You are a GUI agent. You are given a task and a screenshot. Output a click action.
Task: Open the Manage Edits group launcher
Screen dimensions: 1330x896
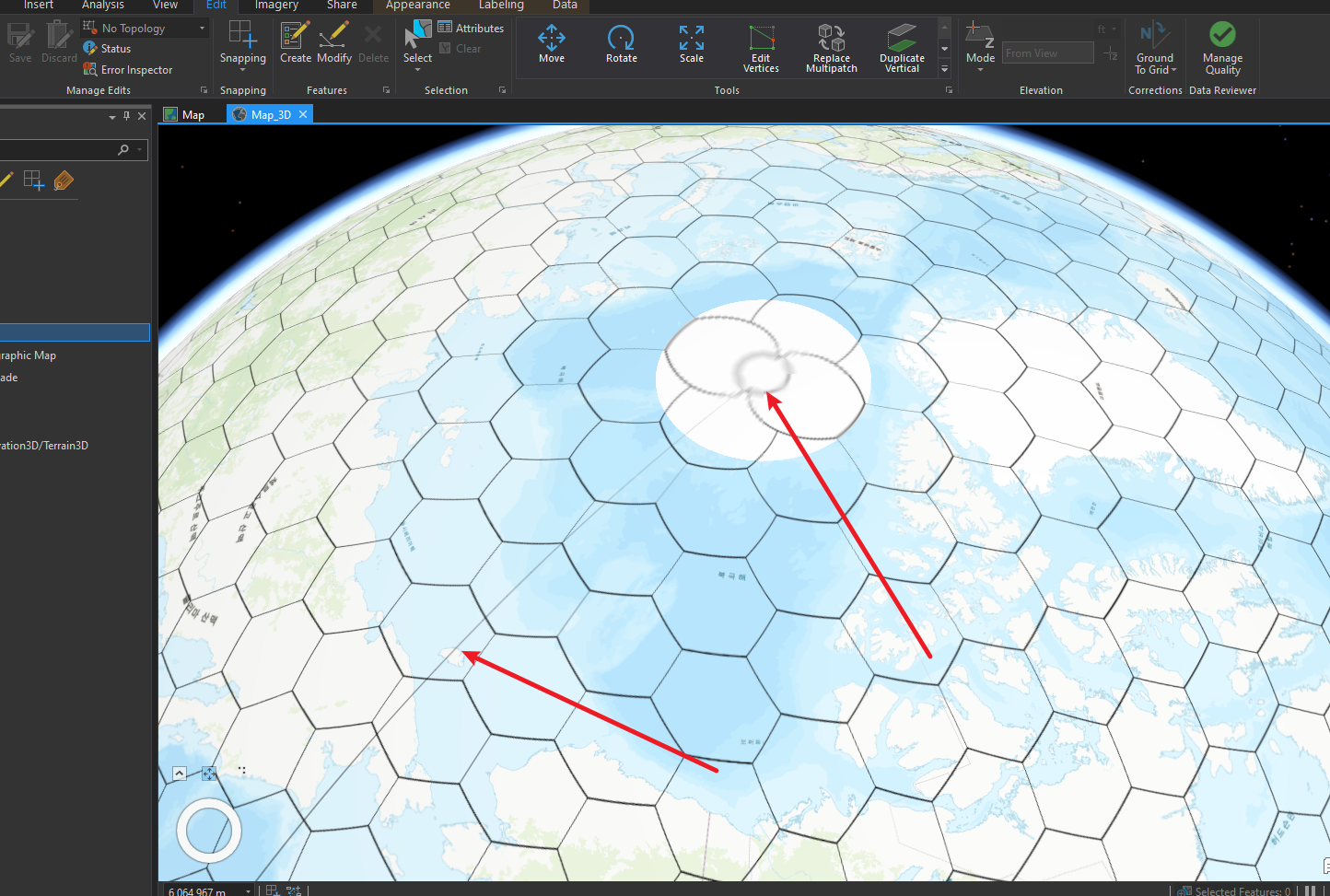204,90
